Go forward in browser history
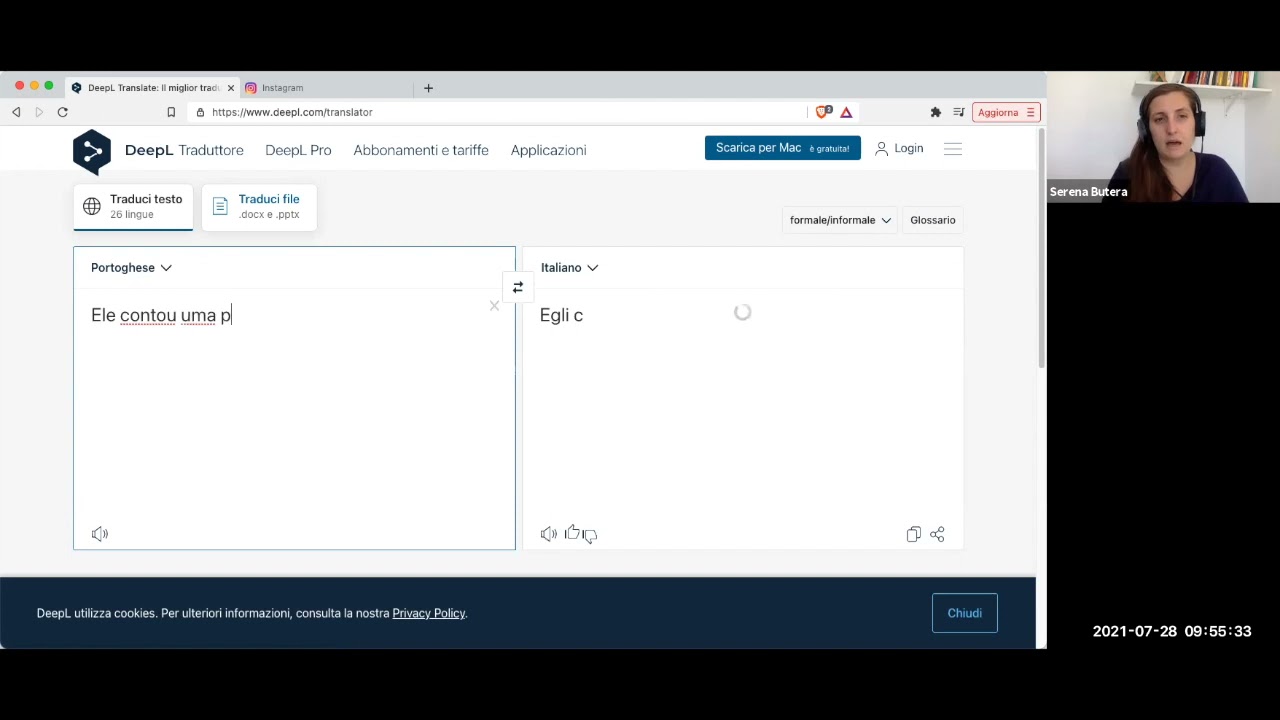 pyautogui.click(x=39, y=112)
